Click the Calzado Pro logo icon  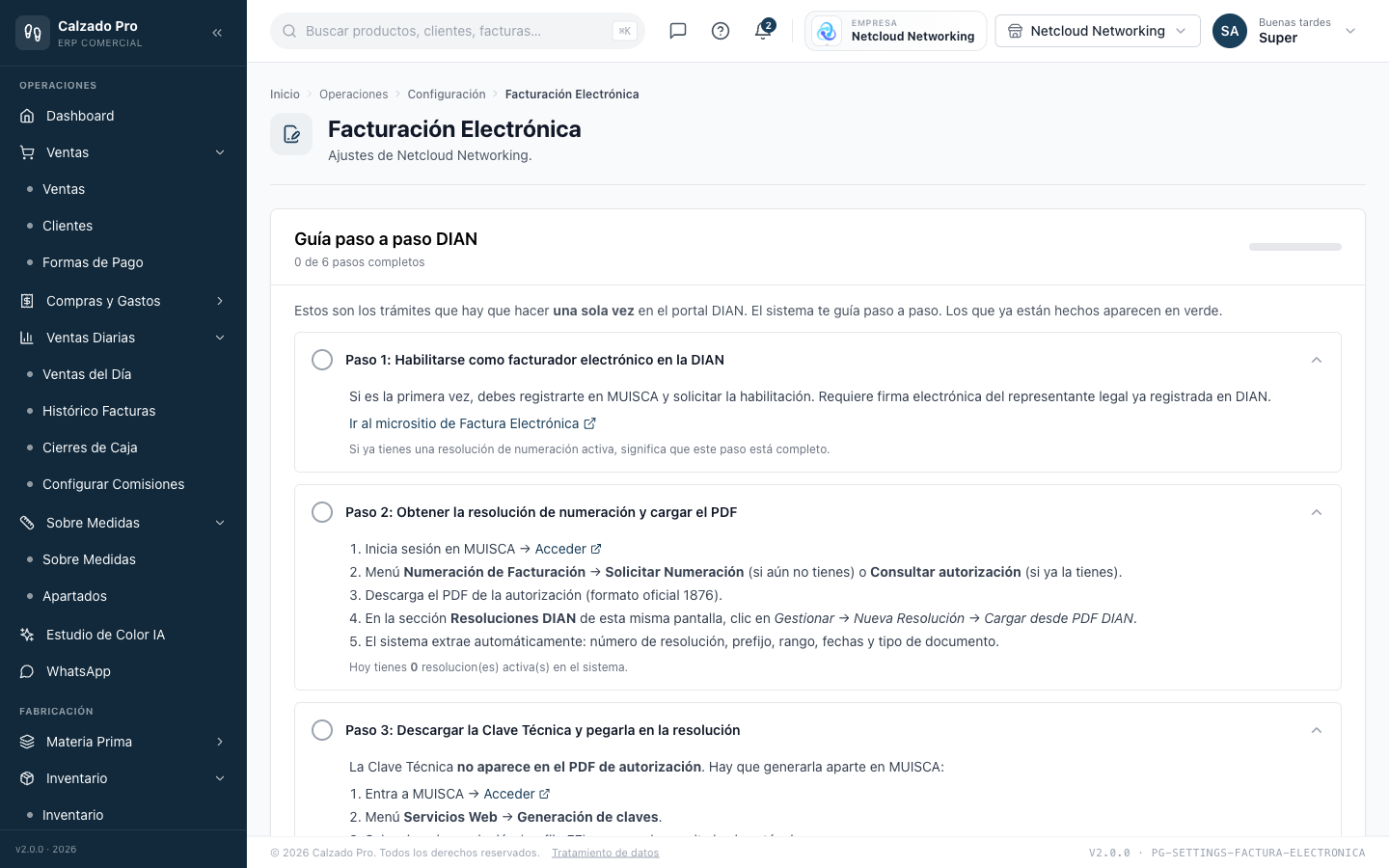[33, 33]
